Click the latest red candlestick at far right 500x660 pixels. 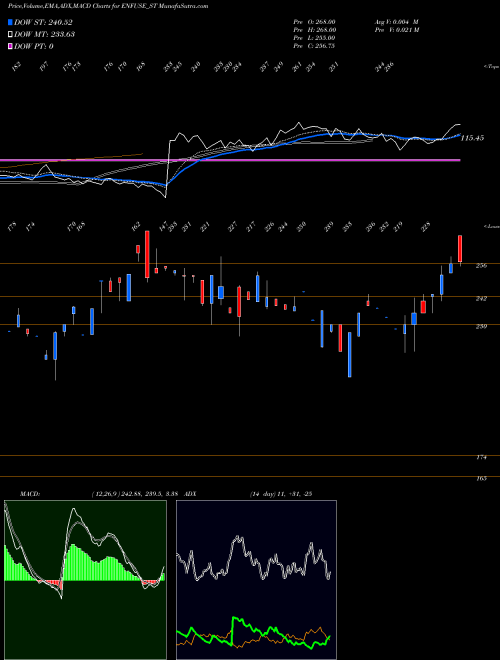460,248
